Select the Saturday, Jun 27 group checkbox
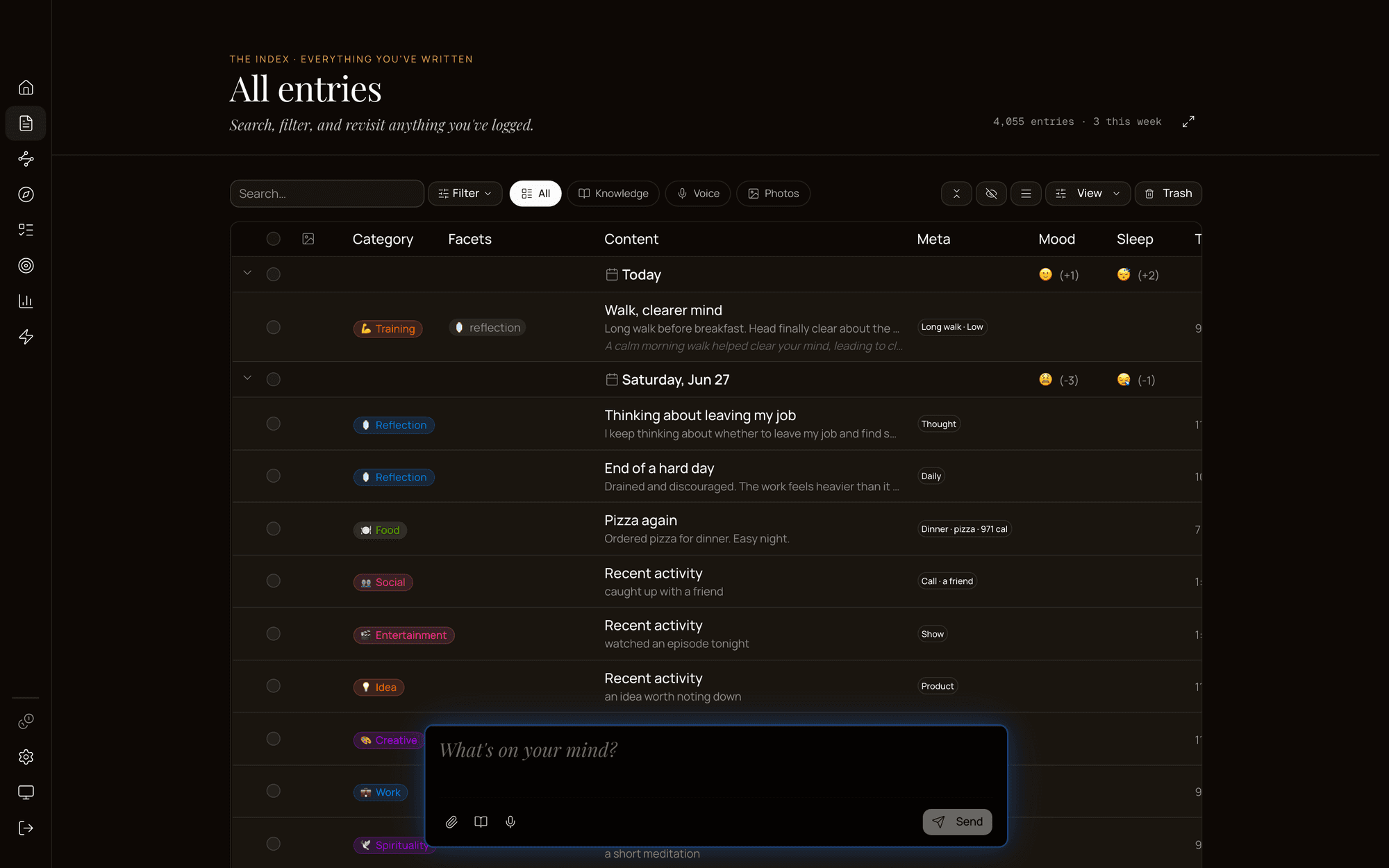This screenshot has width=1389, height=868. (274, 379)
